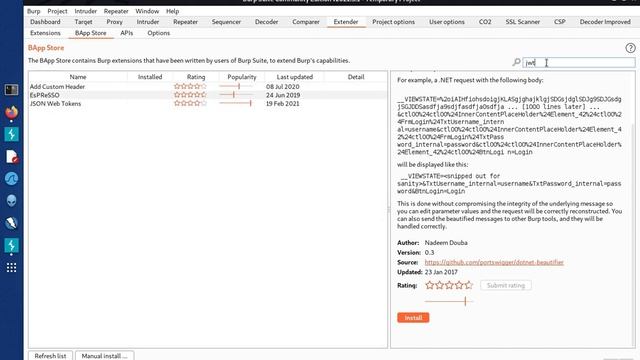Viewport: 640px width, 360px height.
Task: Rate extension using stars beside Rating label
Action: (x=449, y=285)
